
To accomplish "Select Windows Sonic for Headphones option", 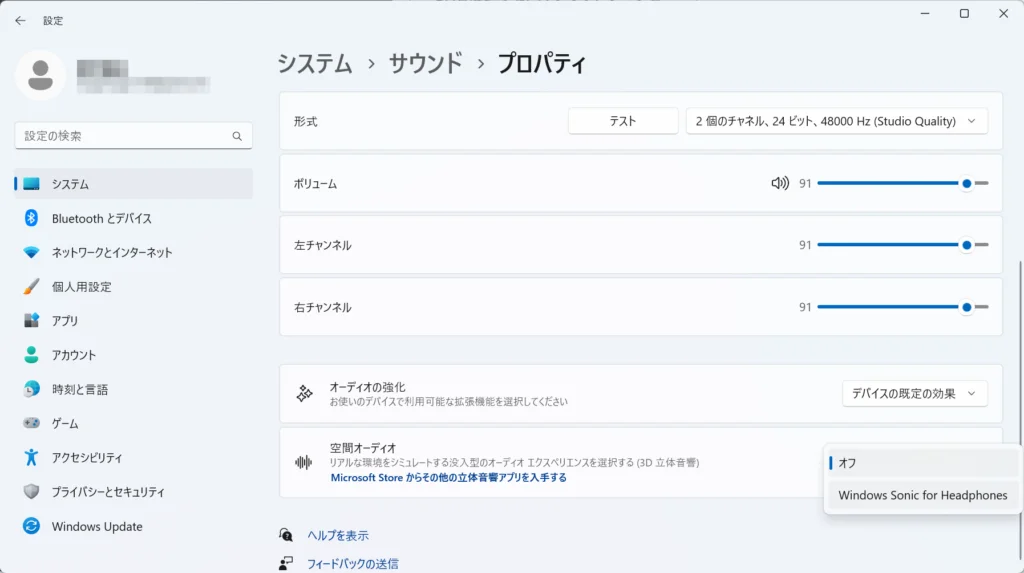I will (920, 495).
